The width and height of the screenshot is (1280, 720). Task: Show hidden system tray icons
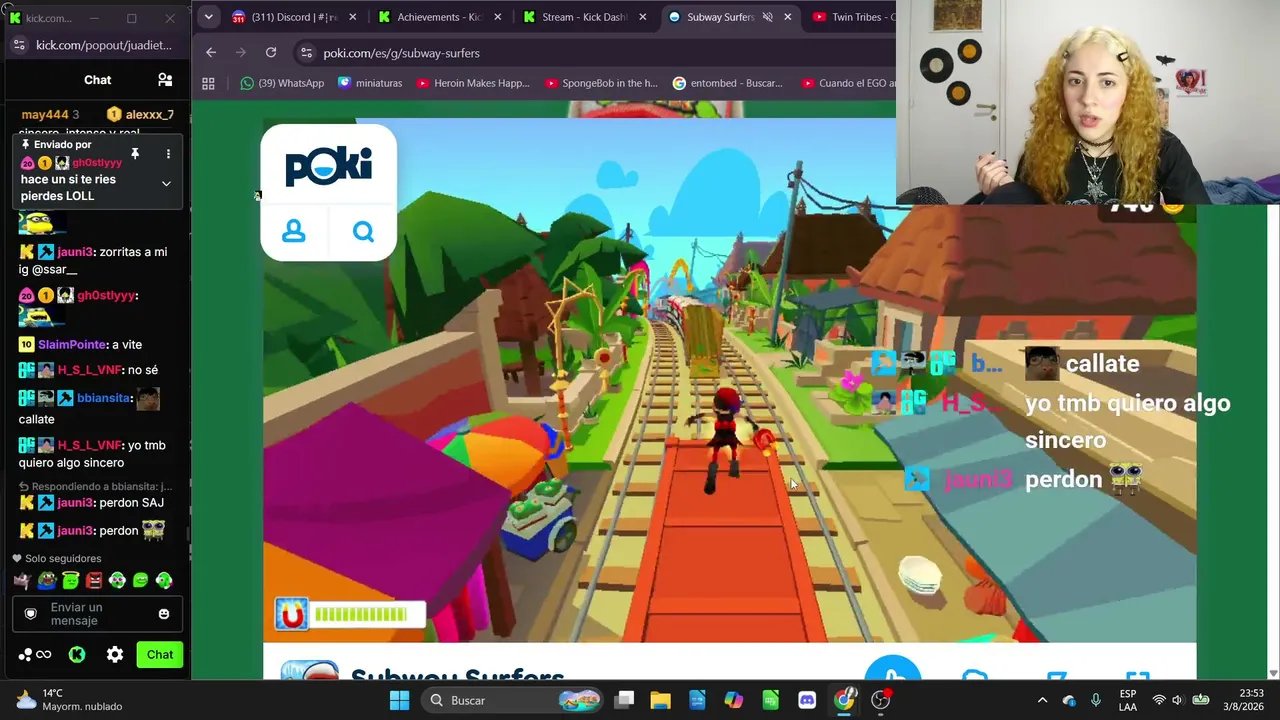1042,700
